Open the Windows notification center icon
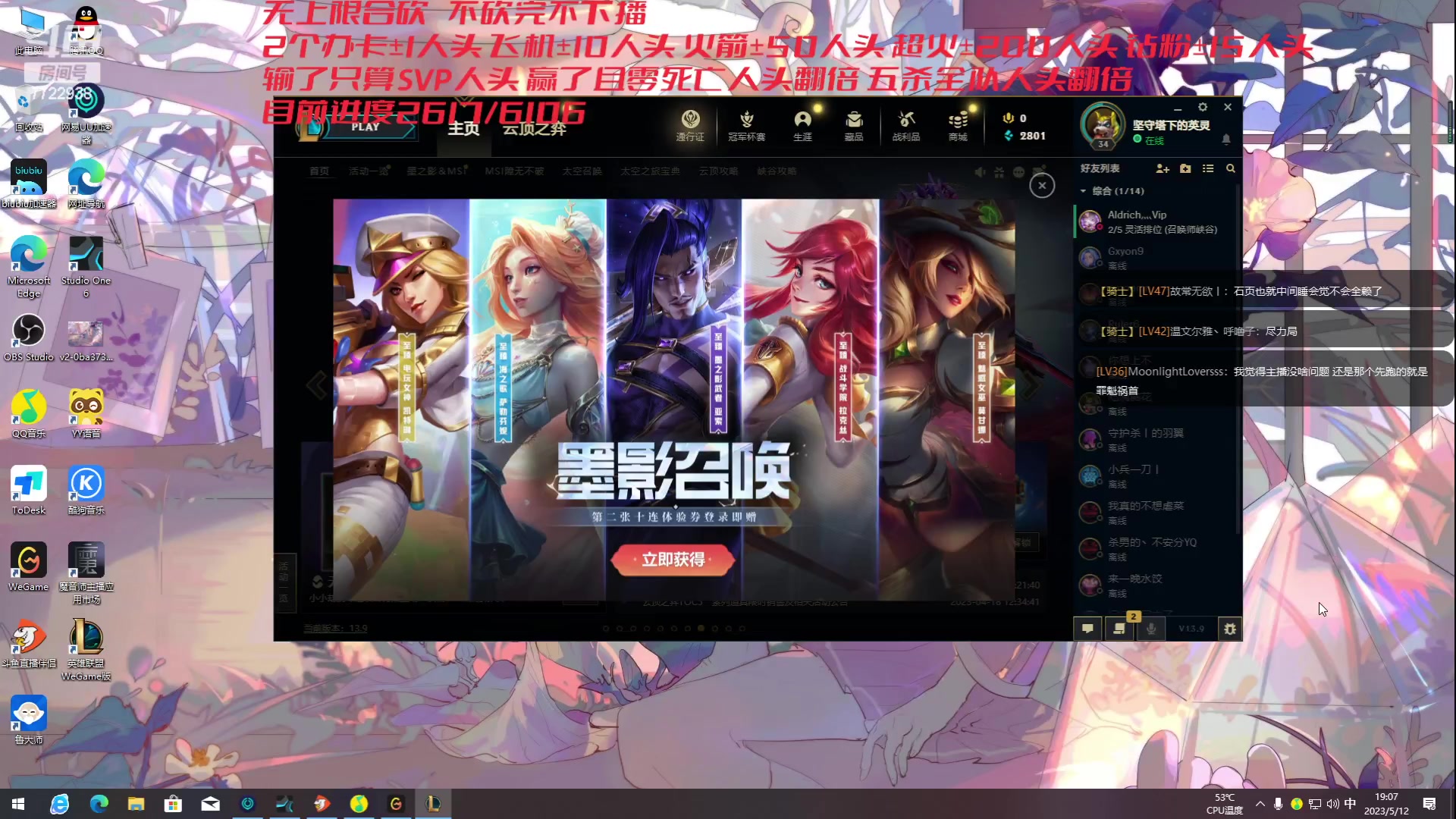1456x819 pixels. pos(1429,804)
